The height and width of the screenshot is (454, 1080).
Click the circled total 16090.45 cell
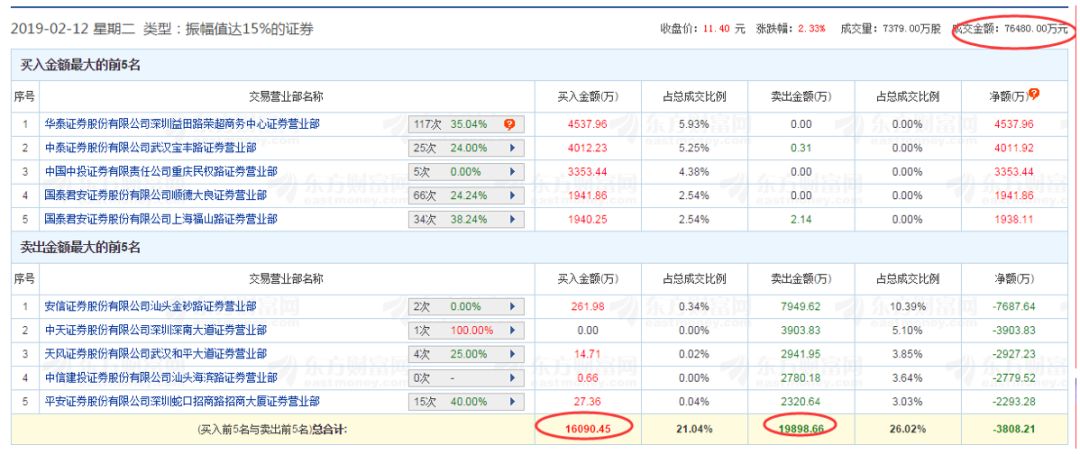click(586, 428)
